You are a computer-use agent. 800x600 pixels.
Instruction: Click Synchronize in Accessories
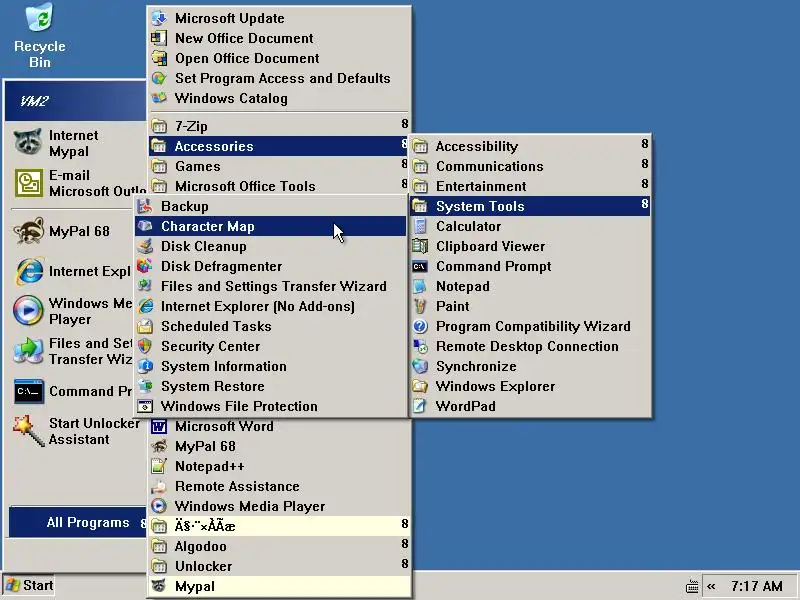[530, 366]
